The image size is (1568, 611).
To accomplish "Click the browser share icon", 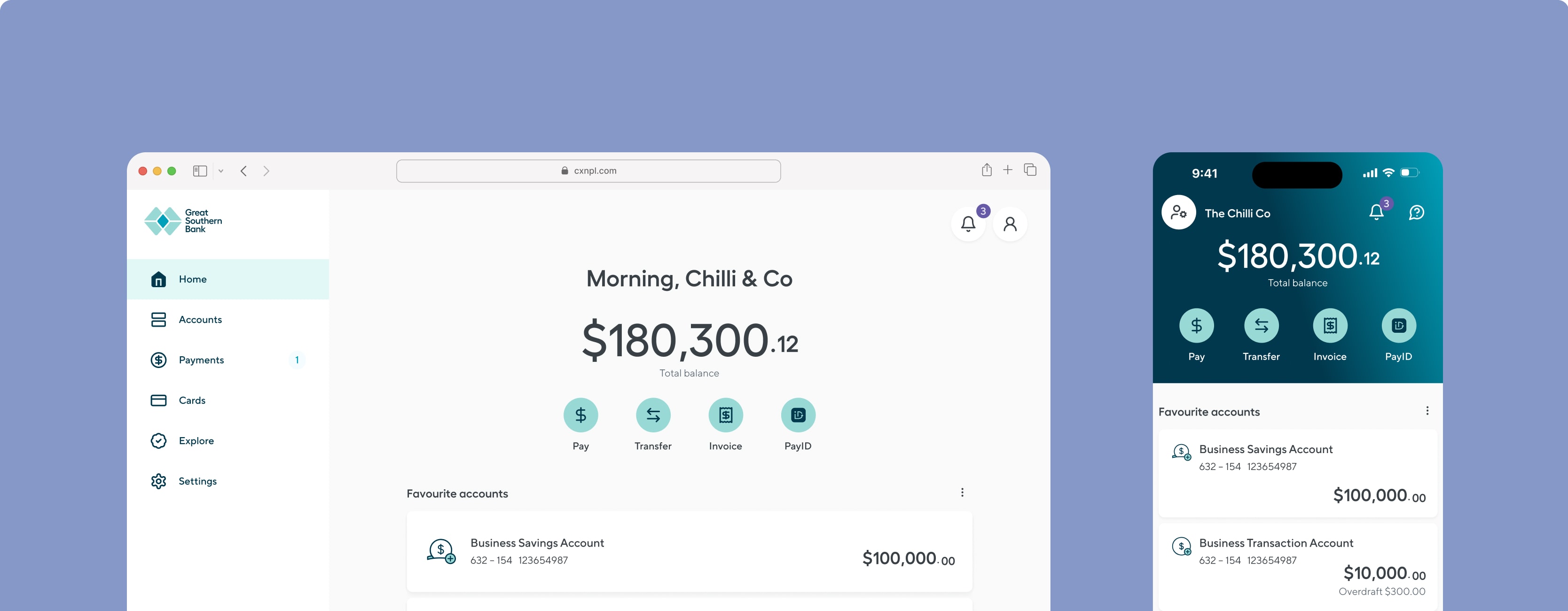I will click(986, 170).
